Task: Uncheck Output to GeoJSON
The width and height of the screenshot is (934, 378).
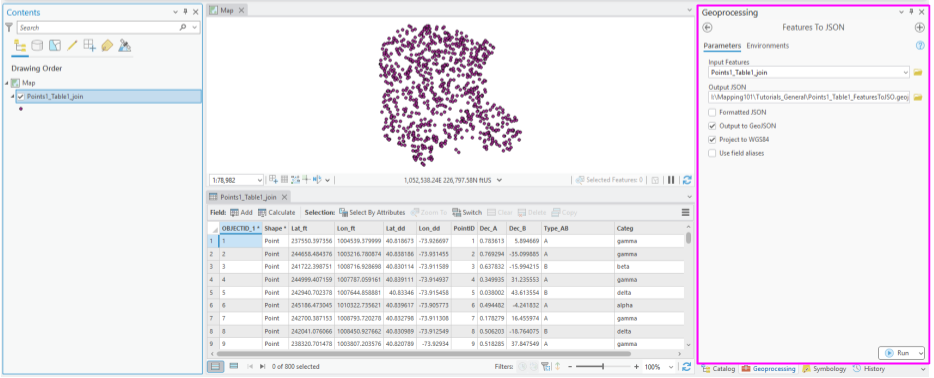Action: pos(712,126)
